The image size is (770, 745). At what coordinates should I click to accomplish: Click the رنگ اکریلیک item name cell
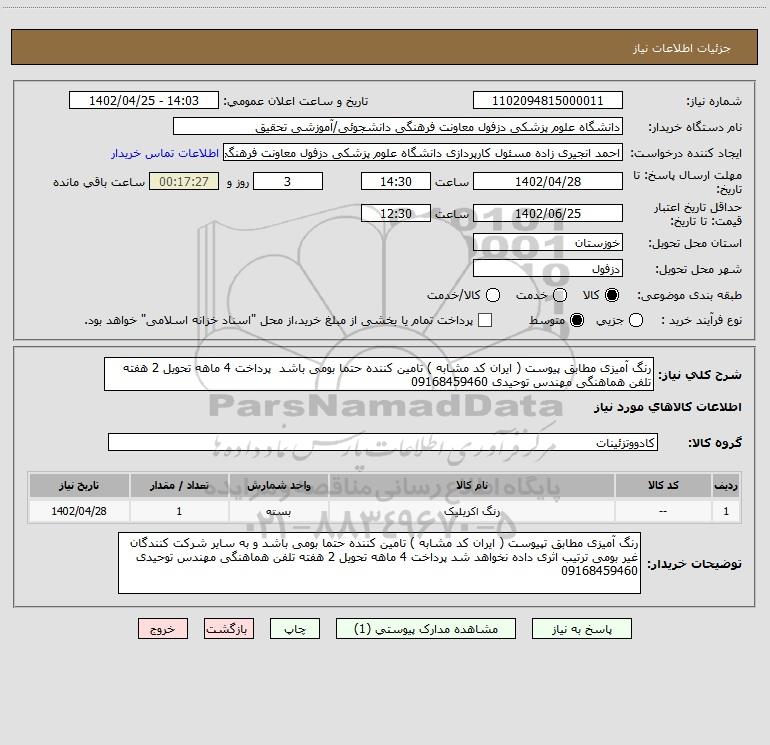pyautogui.click(x=471, y=511)
